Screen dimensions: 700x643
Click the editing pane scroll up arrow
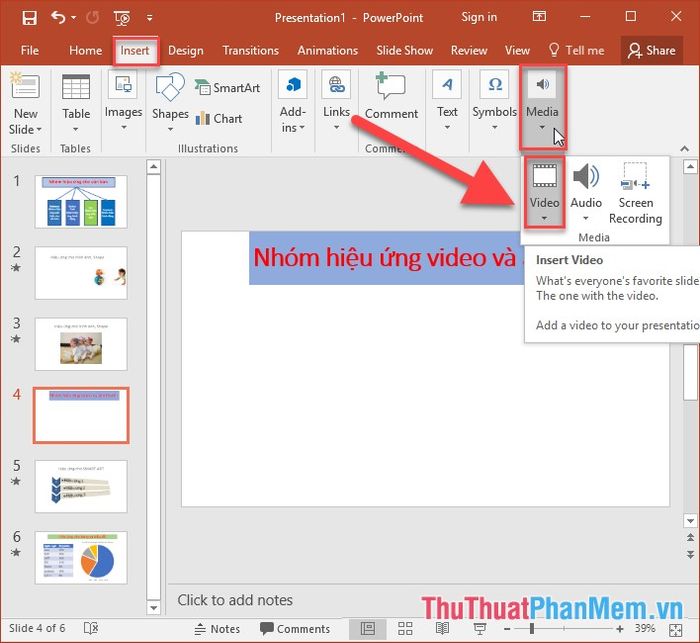pos(690,167)
